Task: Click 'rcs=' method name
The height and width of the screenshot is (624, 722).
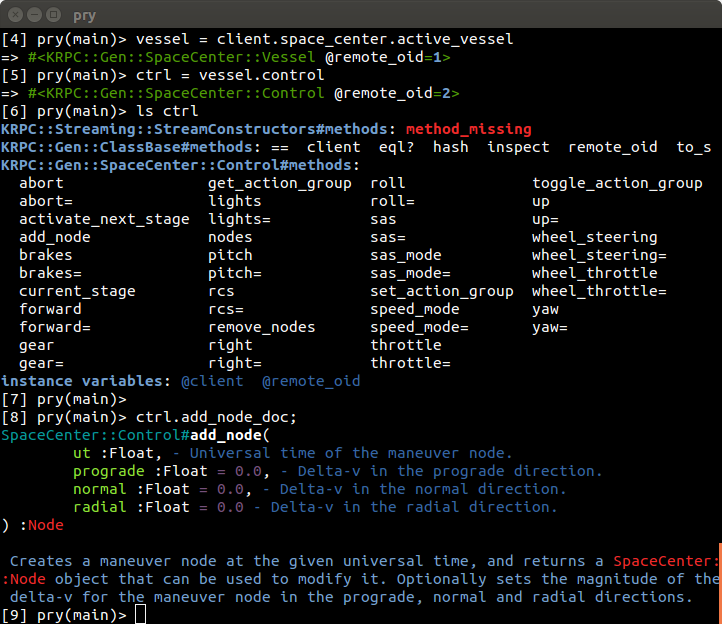Action: pos(226,309)
